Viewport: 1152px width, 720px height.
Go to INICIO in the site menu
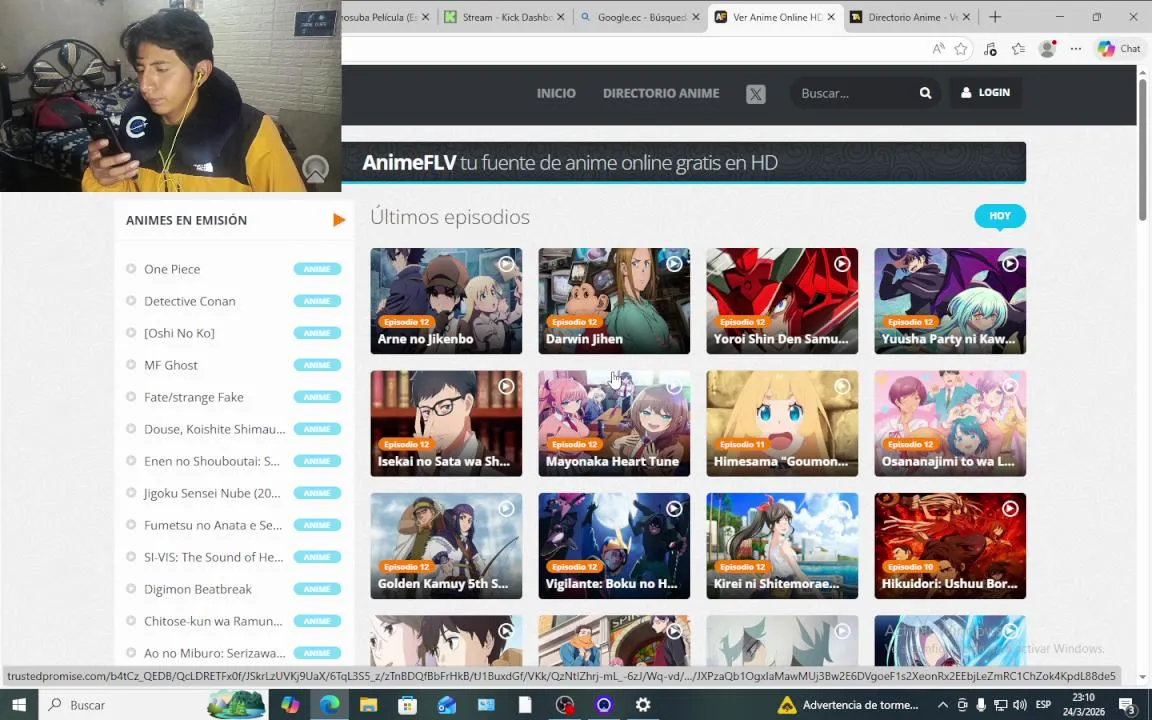tap(556, 93)
